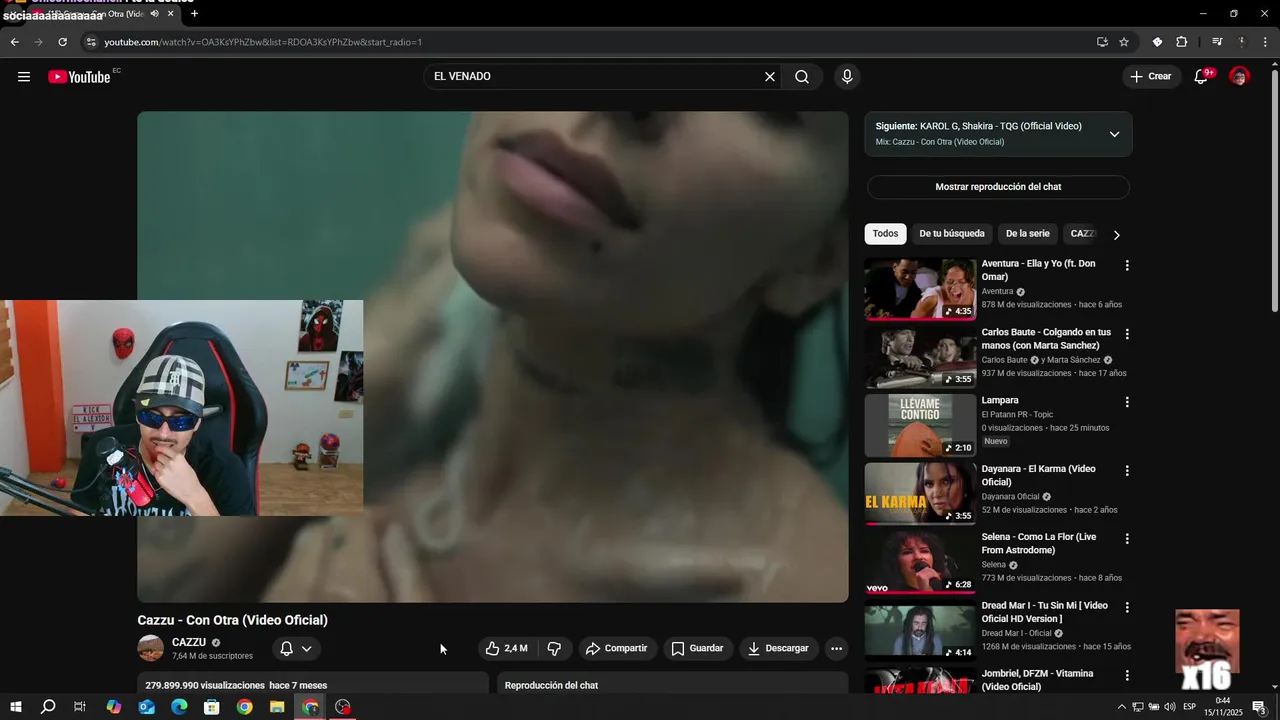Viewport: 1280px width, 720px height.
Task: Select the Todos filter chip
Action: [885, 234]
